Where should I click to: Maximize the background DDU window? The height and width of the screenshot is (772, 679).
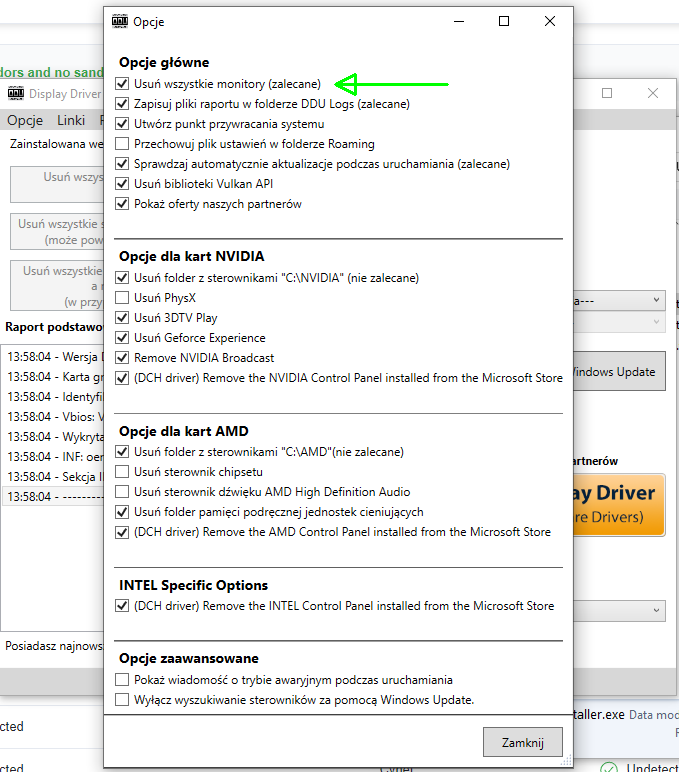[x=607, y=93]
